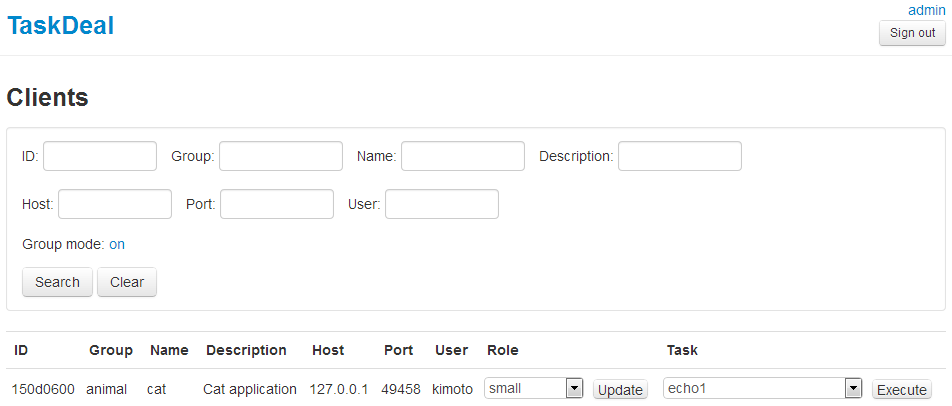The height and width of the screenshot is (406, 952).
Task: Focus the Host input field
Action: coord(115,204)
